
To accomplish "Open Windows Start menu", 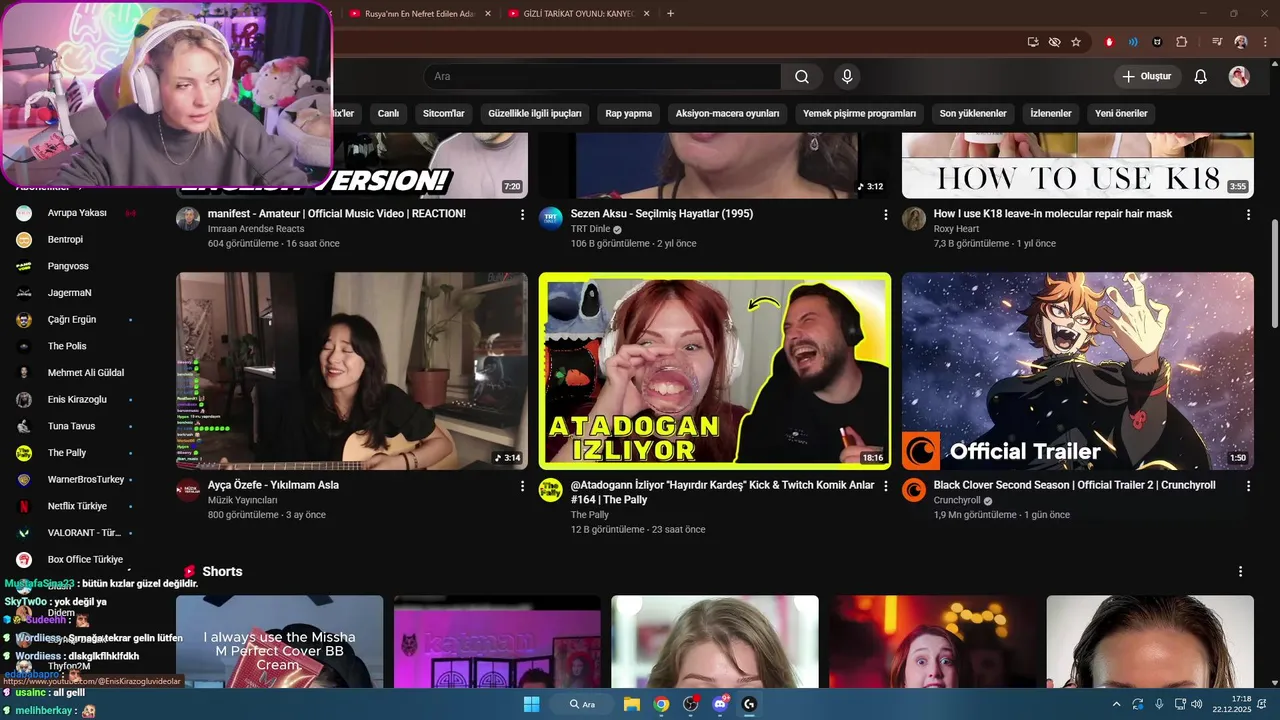I will [531, 704].
